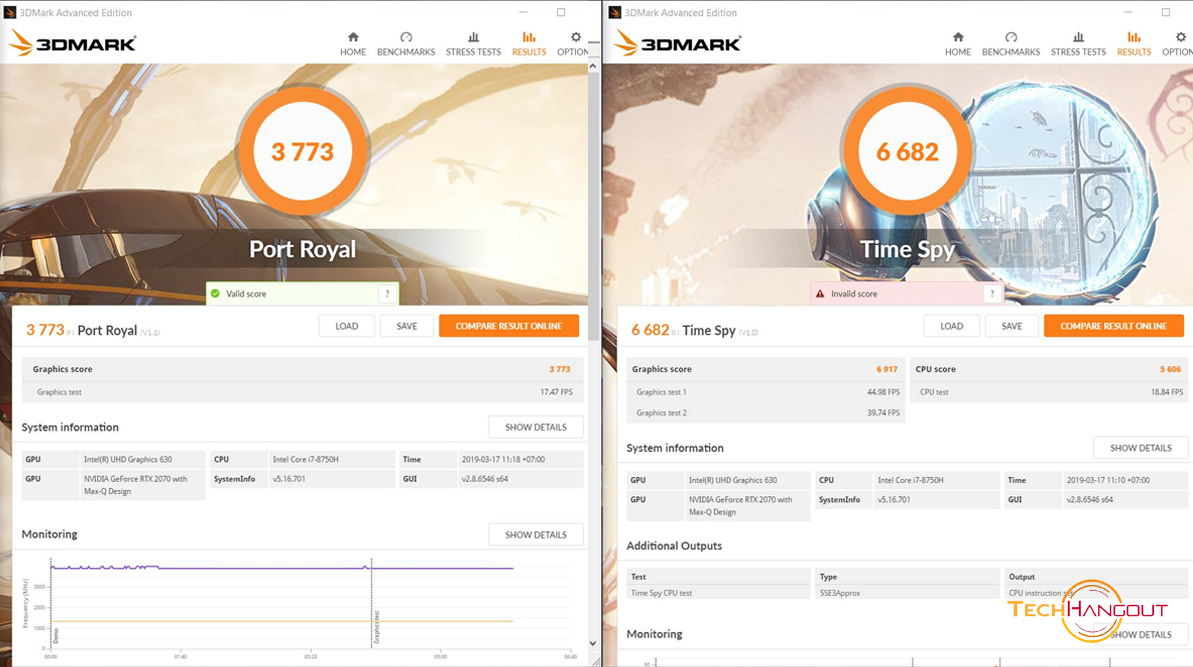
Task: Select time 2019-03-17 11:10 +07:00 value
Action: point(1108,480)
